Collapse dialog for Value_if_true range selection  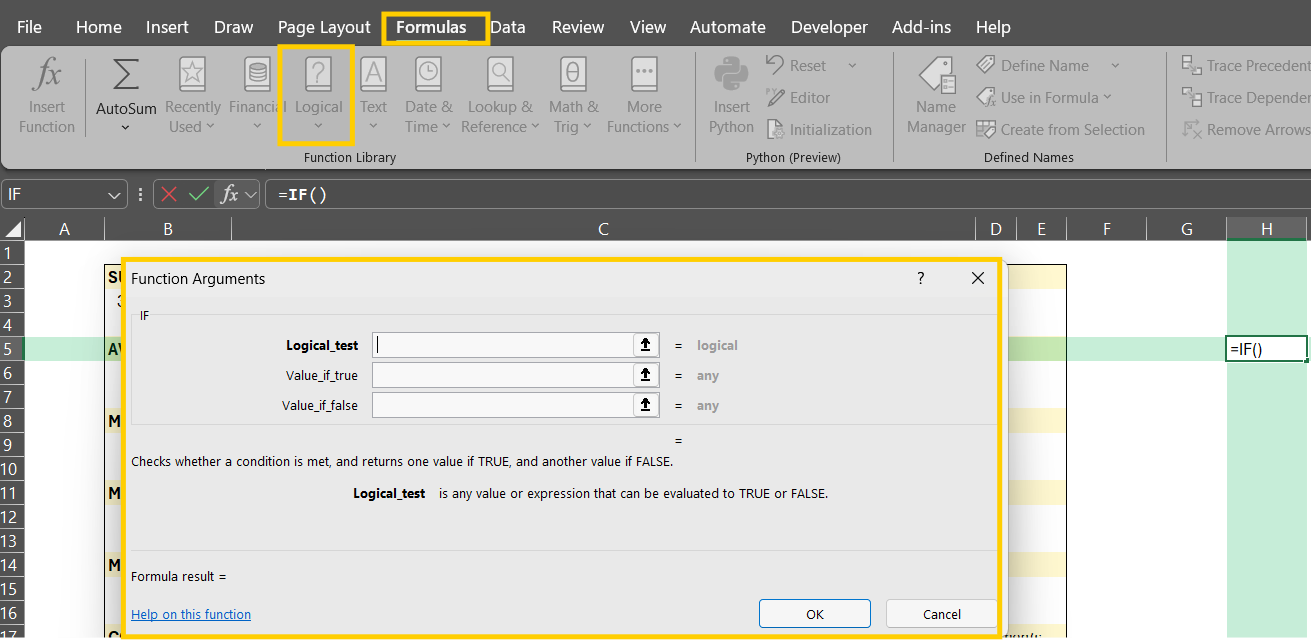click(x=646, y=375)
